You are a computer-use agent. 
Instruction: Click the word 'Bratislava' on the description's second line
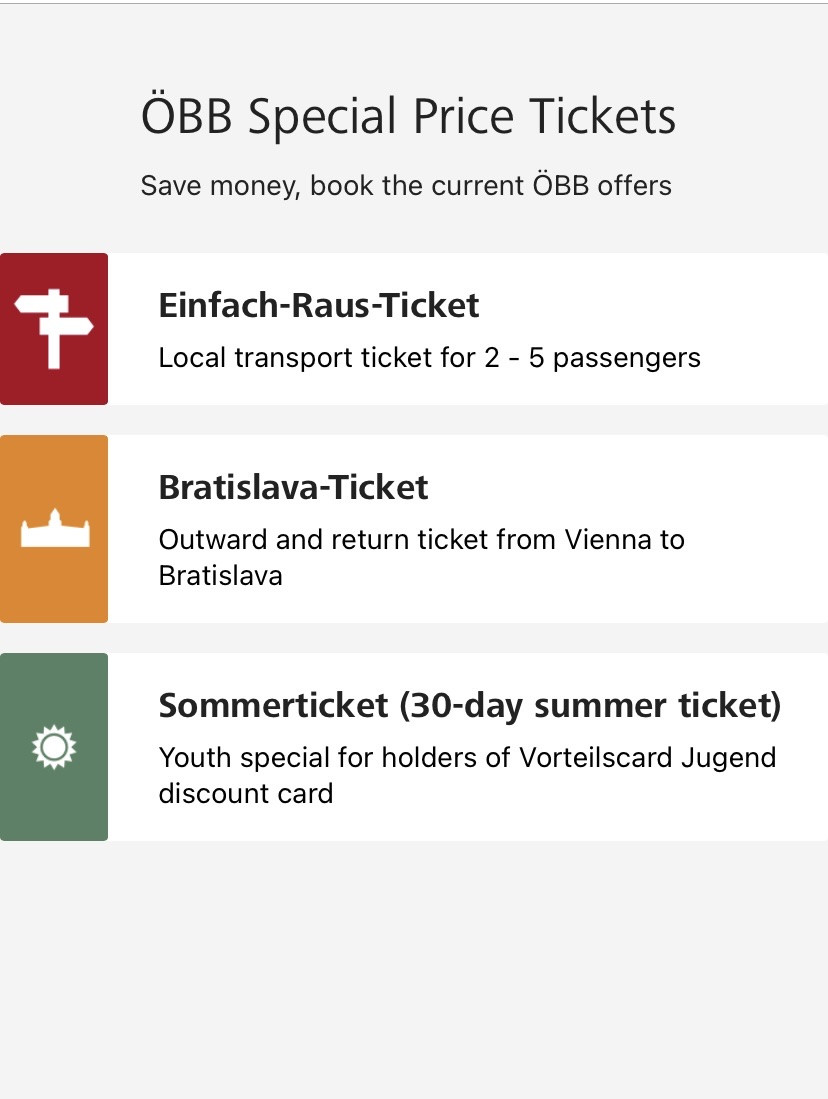click(220, 575)
